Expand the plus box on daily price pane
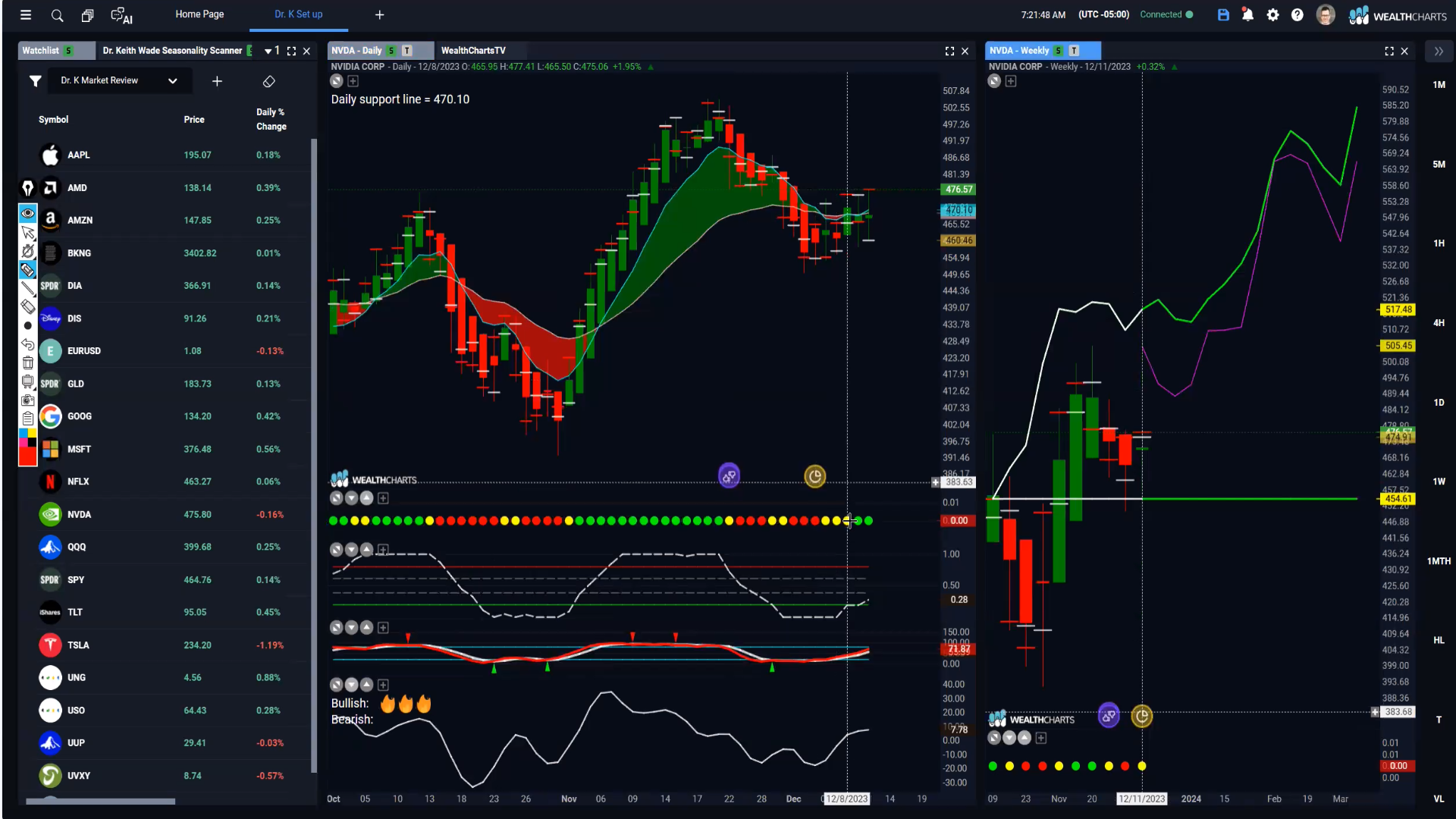Viewport: 1456px width, 819px height. [353, 81]
